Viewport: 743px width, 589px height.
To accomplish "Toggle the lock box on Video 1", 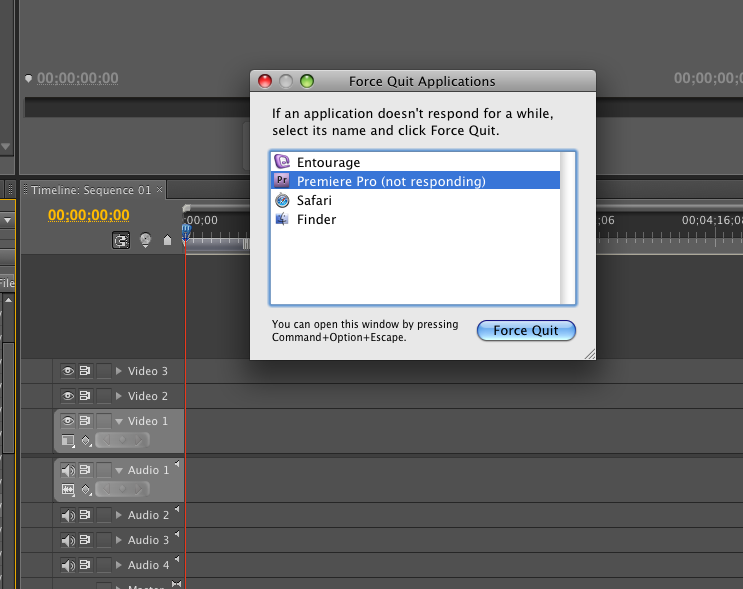I will click(x=103, y=421).
